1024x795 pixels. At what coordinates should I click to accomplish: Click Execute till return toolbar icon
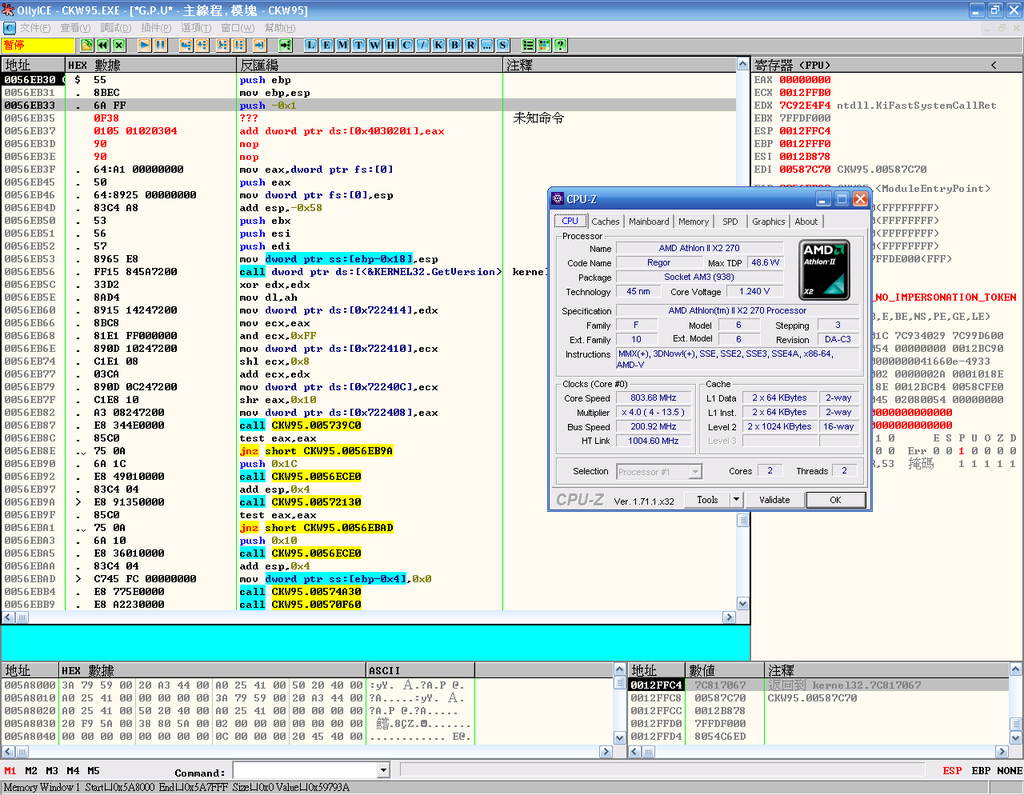pyautogui.click(x=259, y=45)
